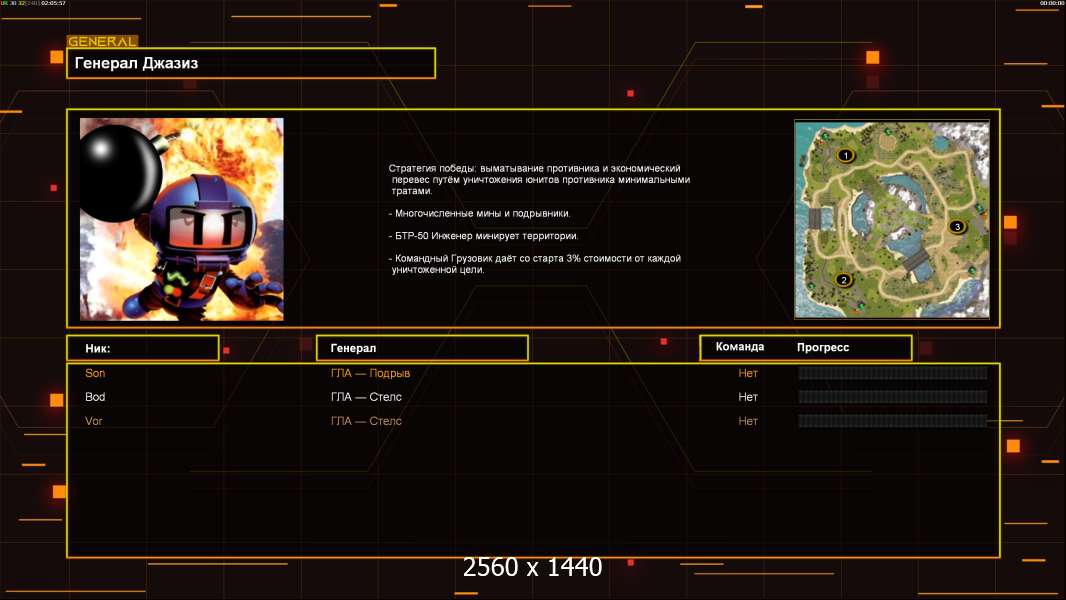Select player Bod in the list
The height and width of the screenshot is (600, 1066).
[x=95, y=397]
